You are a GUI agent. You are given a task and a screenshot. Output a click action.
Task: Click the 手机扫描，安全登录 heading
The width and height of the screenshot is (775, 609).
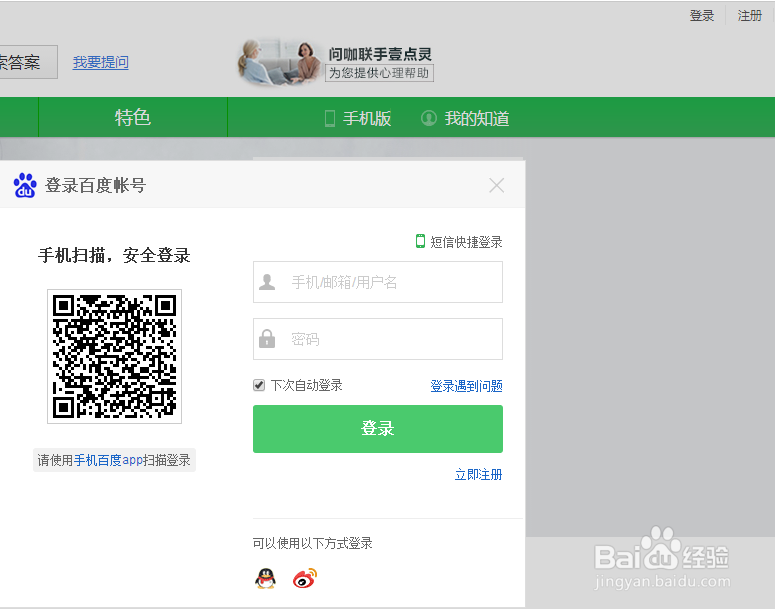114,256
